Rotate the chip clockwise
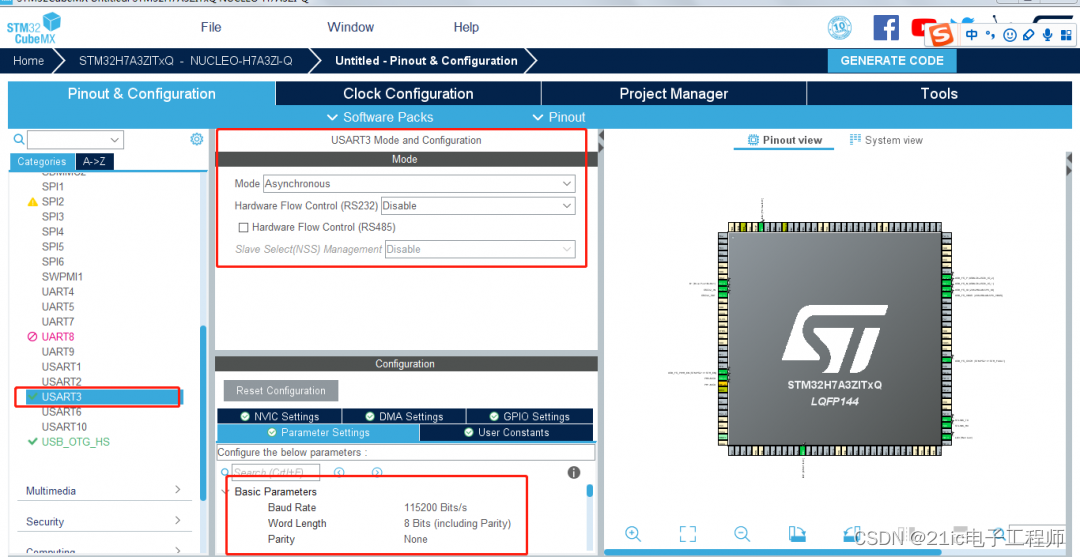The width and height of the screenshot is (1080, 557). pos(797,534)
